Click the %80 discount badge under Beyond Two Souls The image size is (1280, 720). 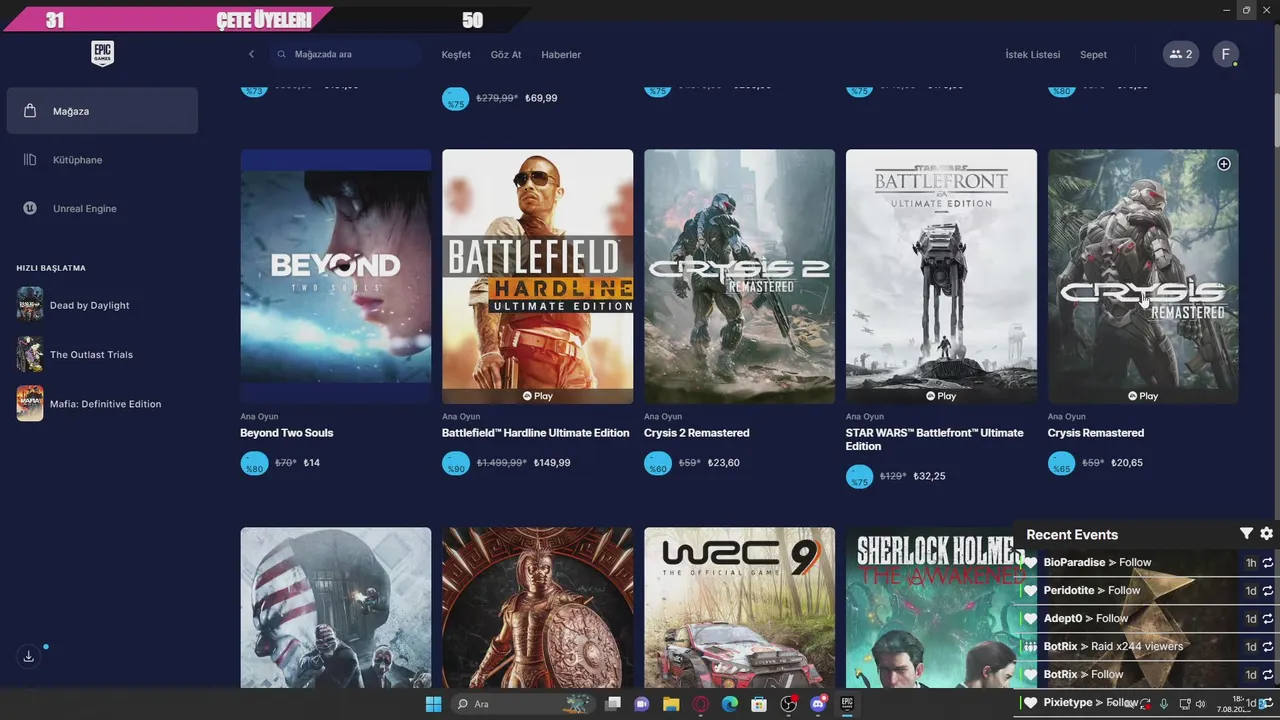coord(254,464)
